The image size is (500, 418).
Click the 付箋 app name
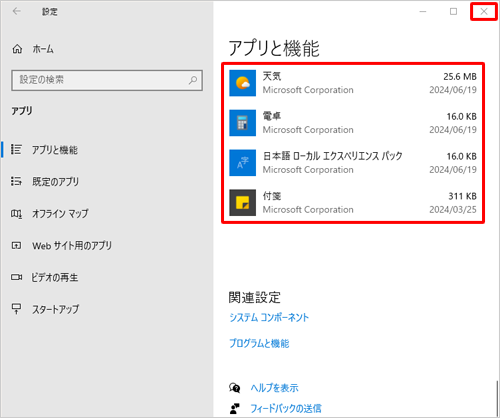click(272, 196)
